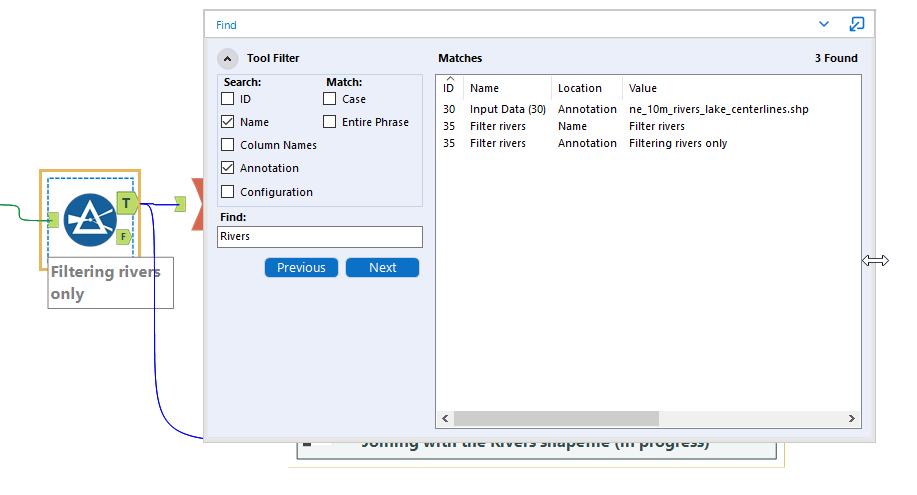This screenshot has width=917, height=495.
Task: Click the T (True) output anchor
Action: pyautogui.click(x=126, y=203)
